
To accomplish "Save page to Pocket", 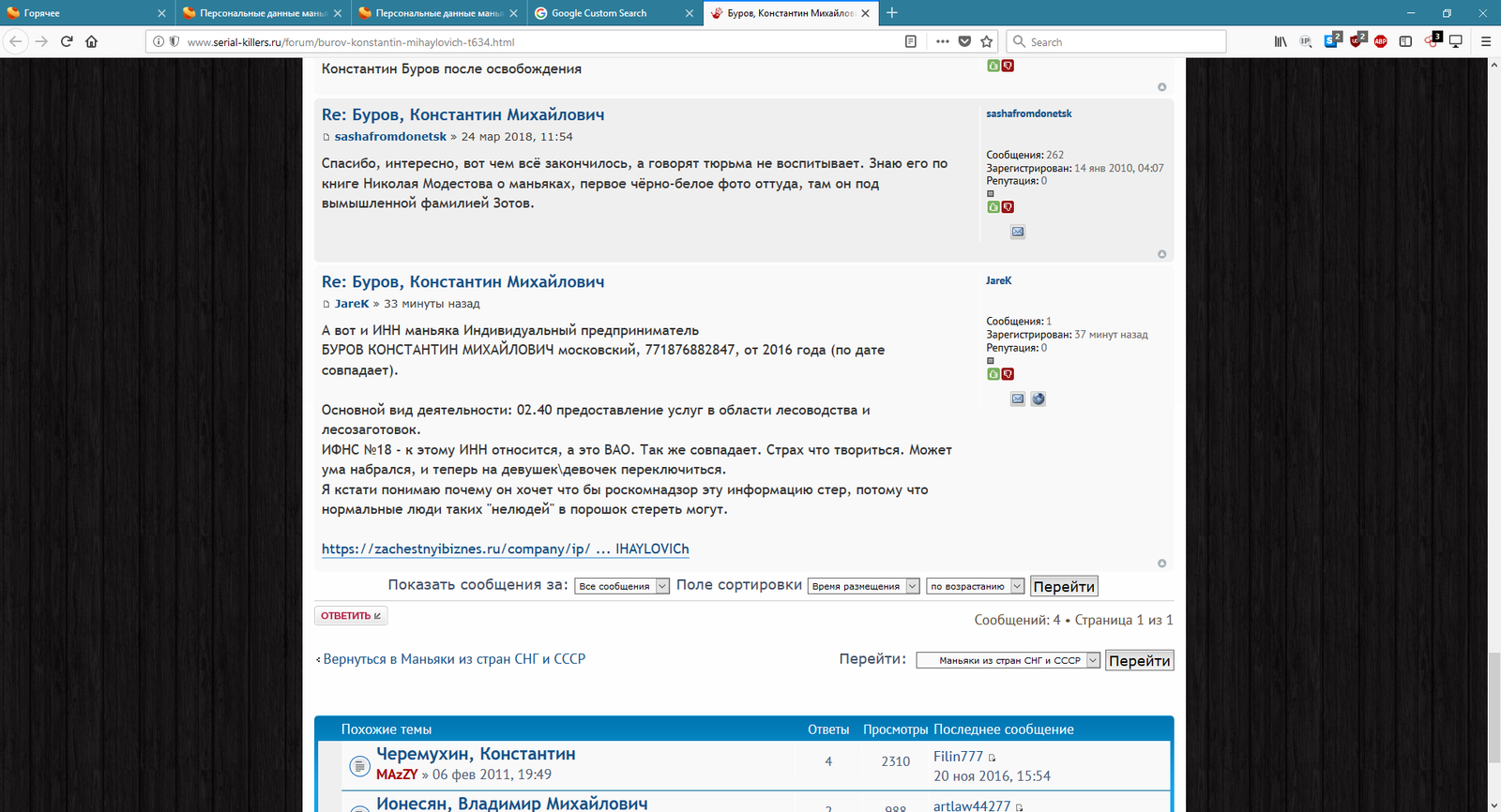I will [x=964, y=41].
